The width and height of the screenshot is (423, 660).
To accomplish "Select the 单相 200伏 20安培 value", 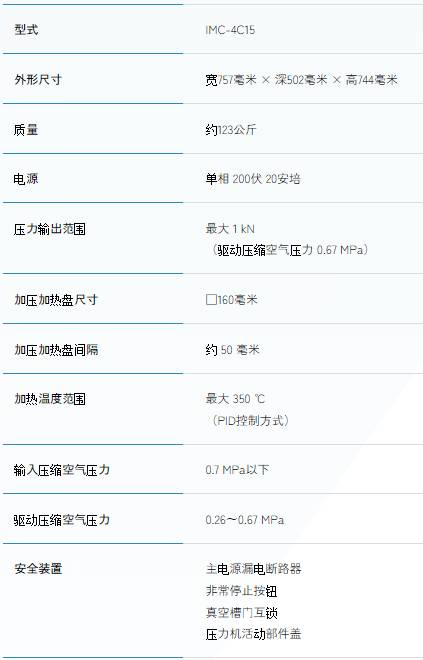I will [253, 179].
